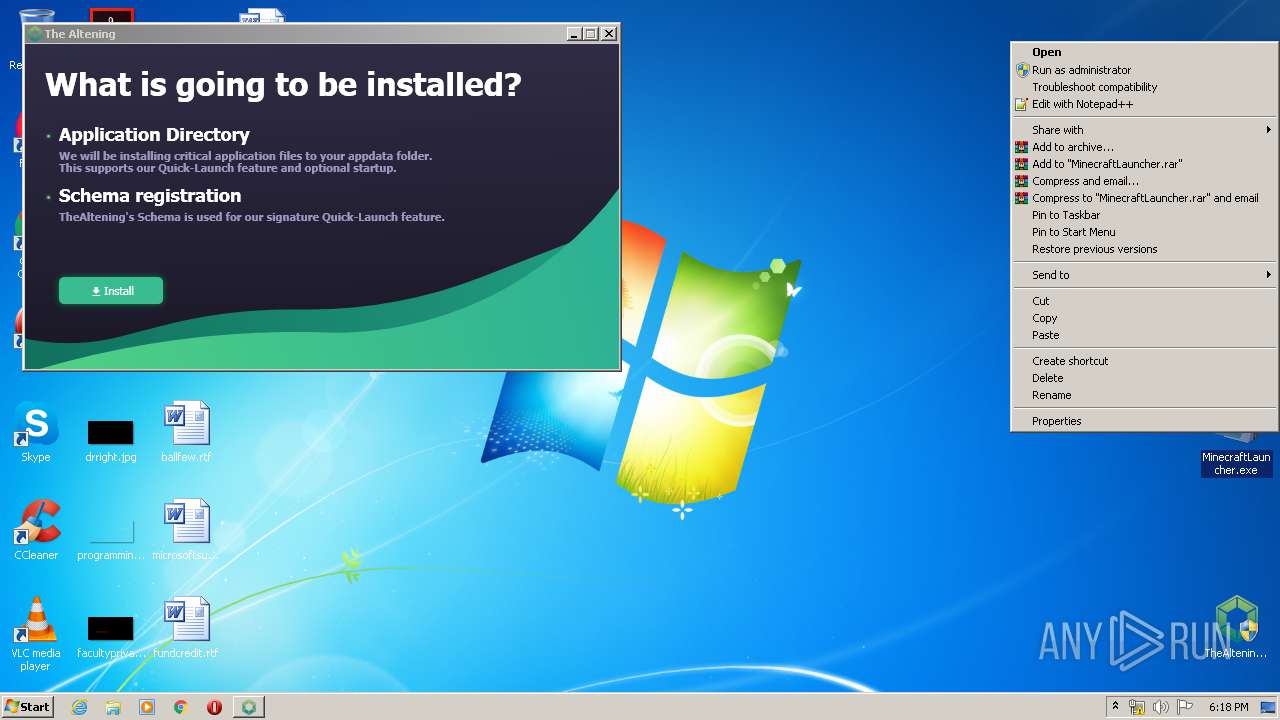
Task: Select Create shortcut entry
Action: coord(1144,361)
